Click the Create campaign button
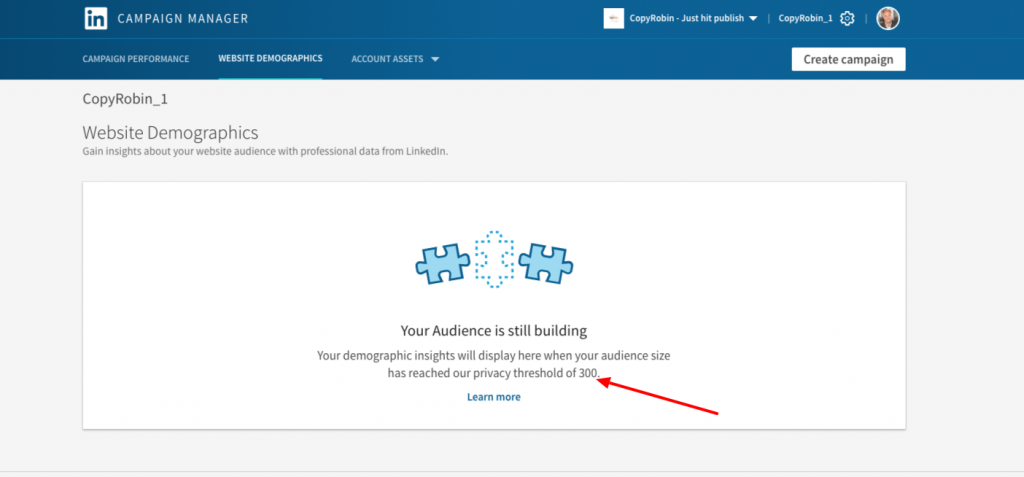The image size is (1024, 477). pyautogui.click(x=848, y=59)
